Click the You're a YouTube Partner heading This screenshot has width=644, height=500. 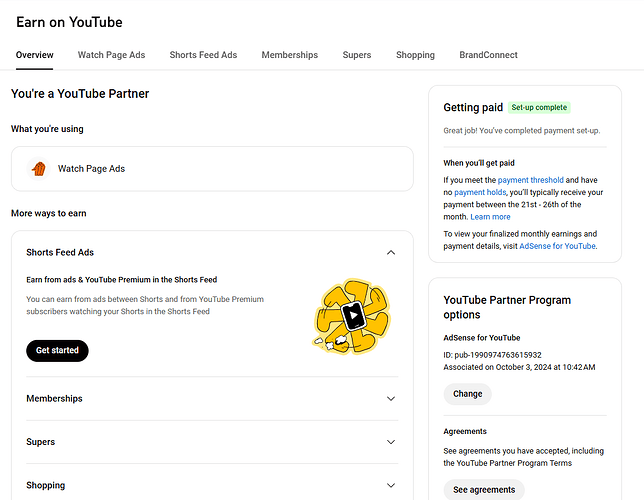[x=80, y=94]
